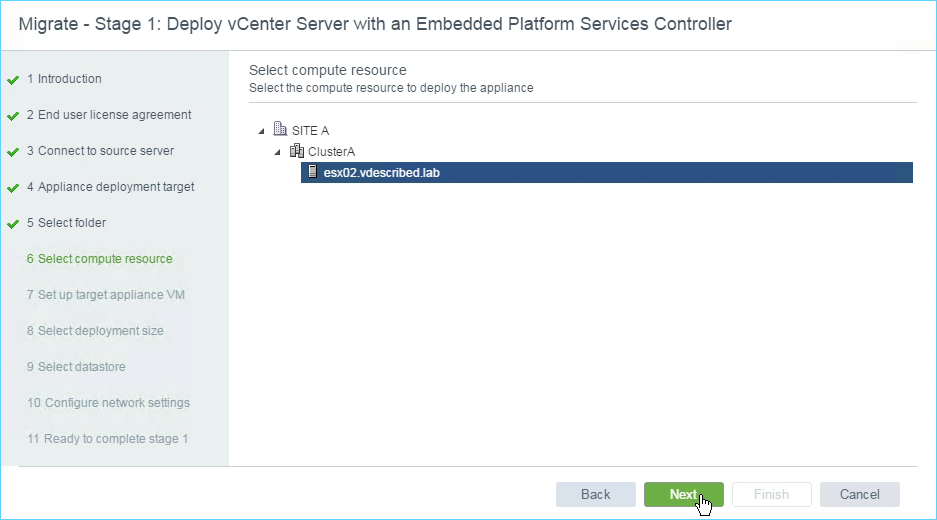937x520 pixels.
Task: Return to step 5 Select folder
Action: (66, 222)
